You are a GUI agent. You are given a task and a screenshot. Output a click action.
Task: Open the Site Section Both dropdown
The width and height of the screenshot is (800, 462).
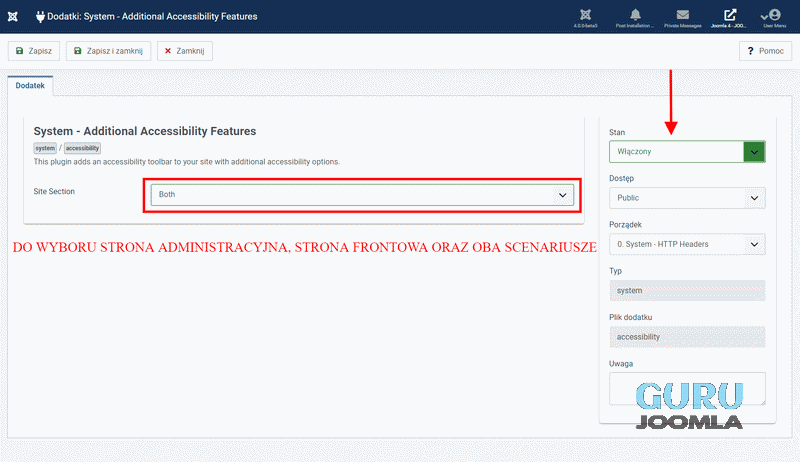pos(362,195)
